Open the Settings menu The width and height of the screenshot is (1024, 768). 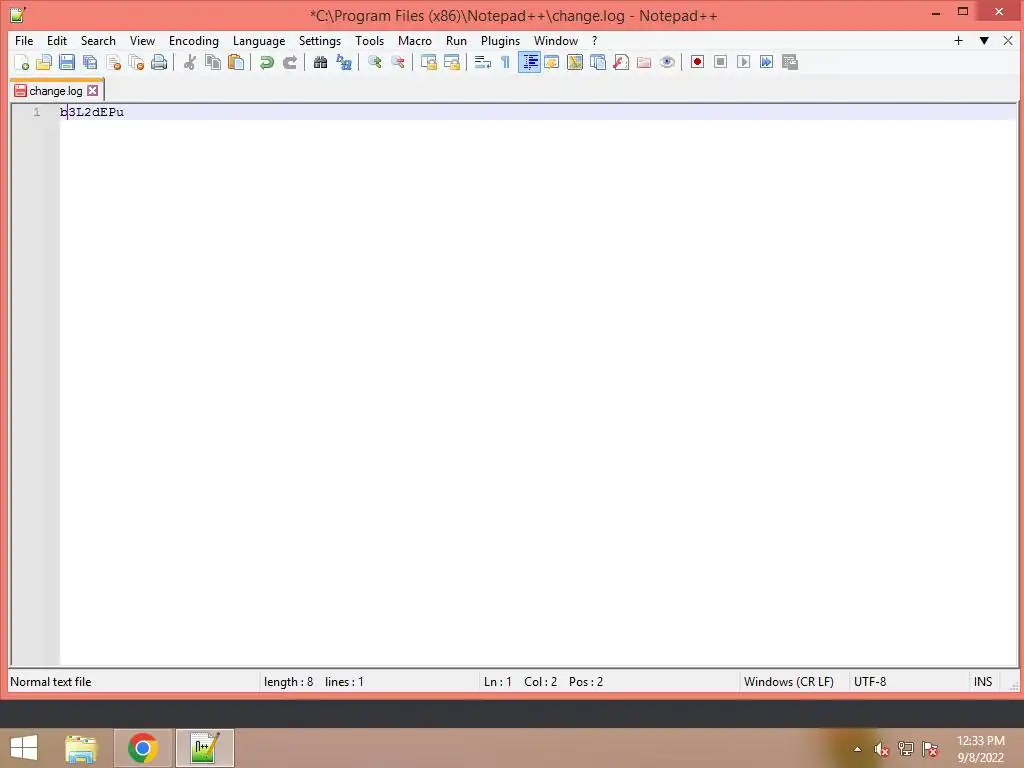tap(320, 40)
